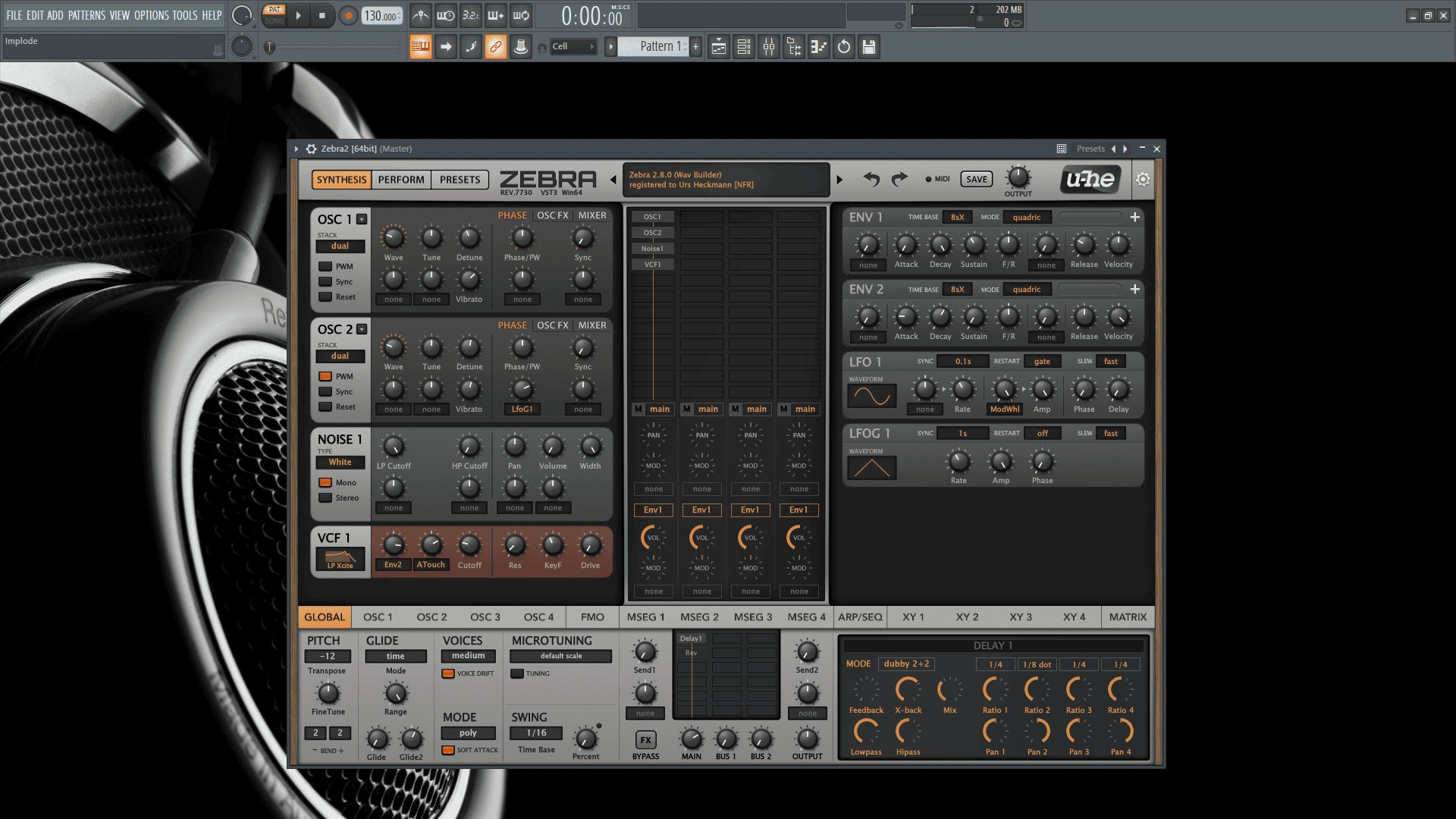The height and width of the screenshot is (819, 1456).
Task: Add a new pattern with plus button
Action: (x=695, y=47)
